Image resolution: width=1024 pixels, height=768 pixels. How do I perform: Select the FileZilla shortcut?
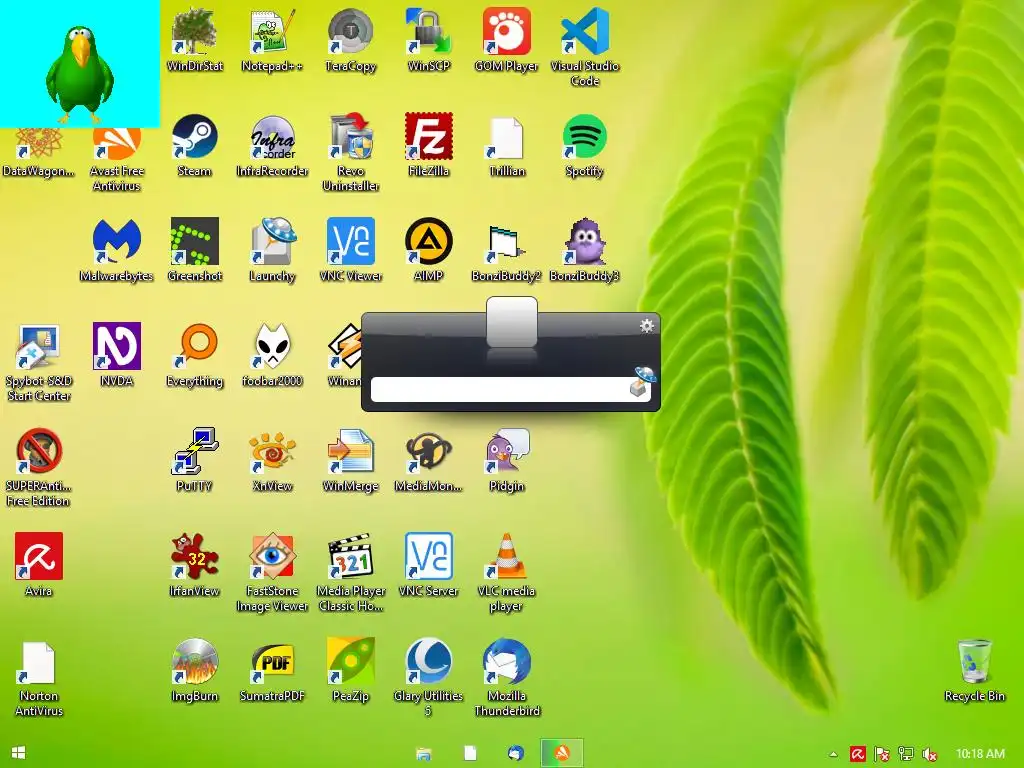pyautogui.click(x=428, y=145)
